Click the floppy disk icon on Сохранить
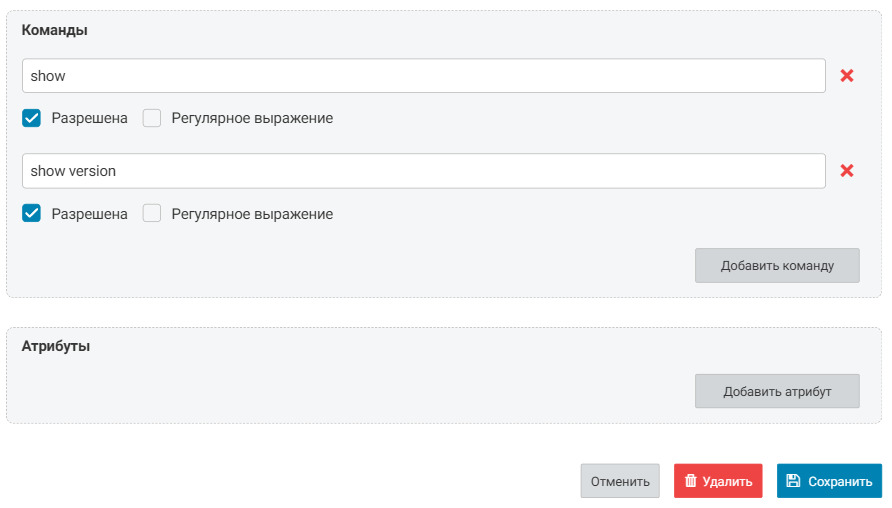The width and height of the screenshot is (892, 508). [793, 481]
